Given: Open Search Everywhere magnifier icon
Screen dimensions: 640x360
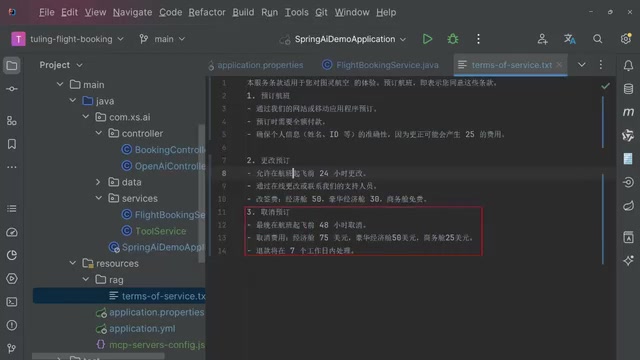Looking at the screenshot, I should click(598, 39).
